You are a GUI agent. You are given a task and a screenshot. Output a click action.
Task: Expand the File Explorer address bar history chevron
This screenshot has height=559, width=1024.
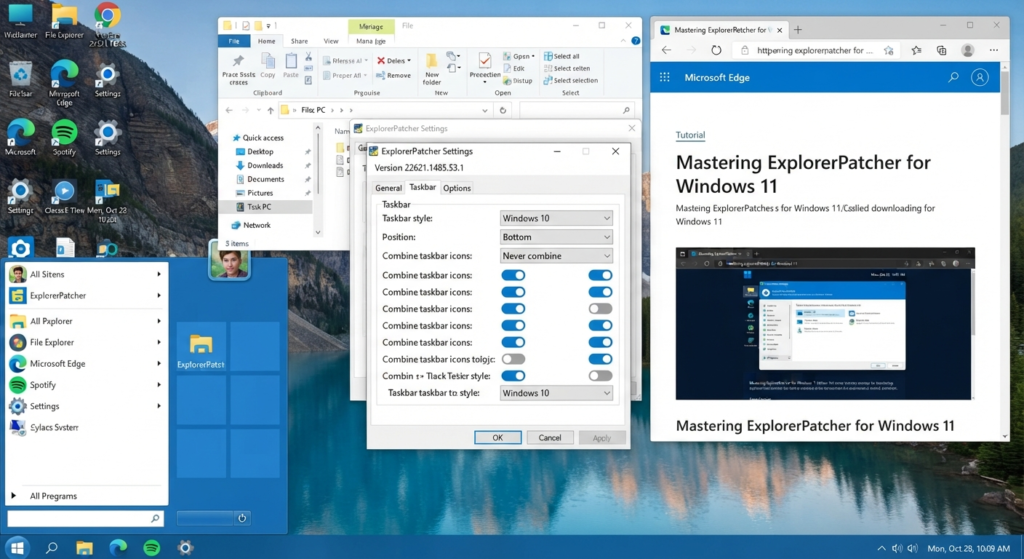pos(485,110)
